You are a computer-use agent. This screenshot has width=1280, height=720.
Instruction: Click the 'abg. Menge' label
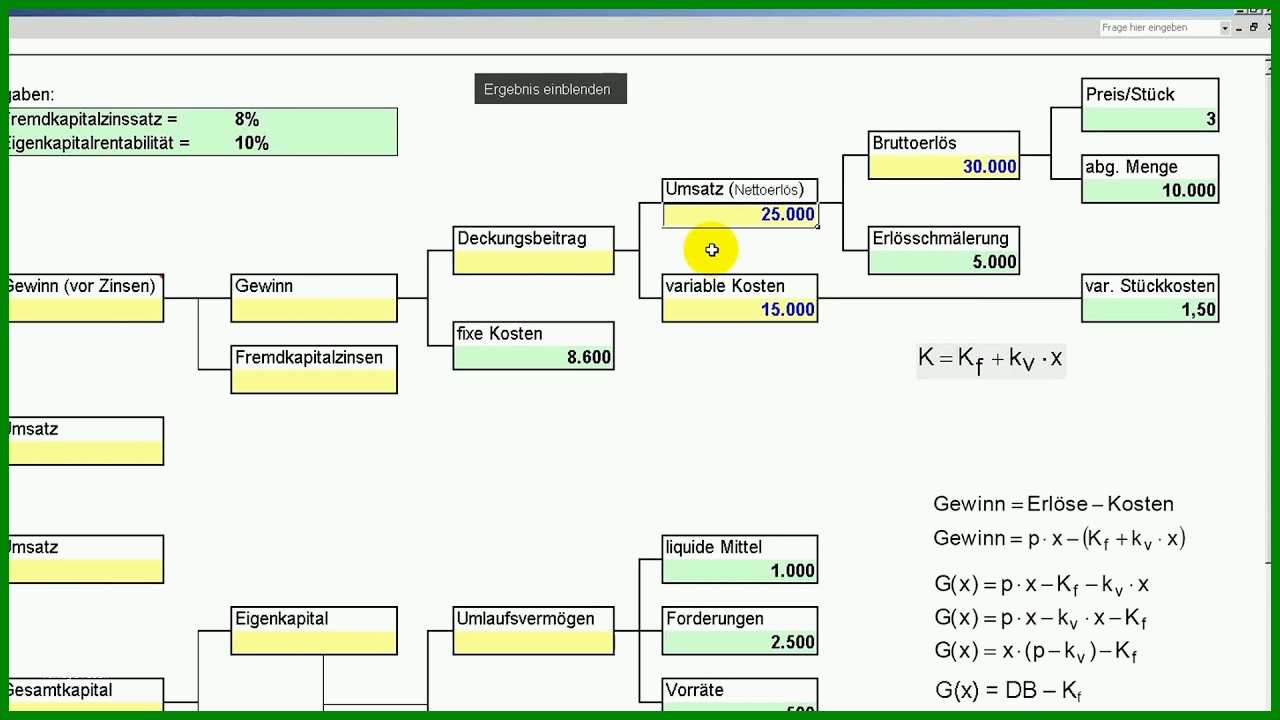click(1131, 167)
